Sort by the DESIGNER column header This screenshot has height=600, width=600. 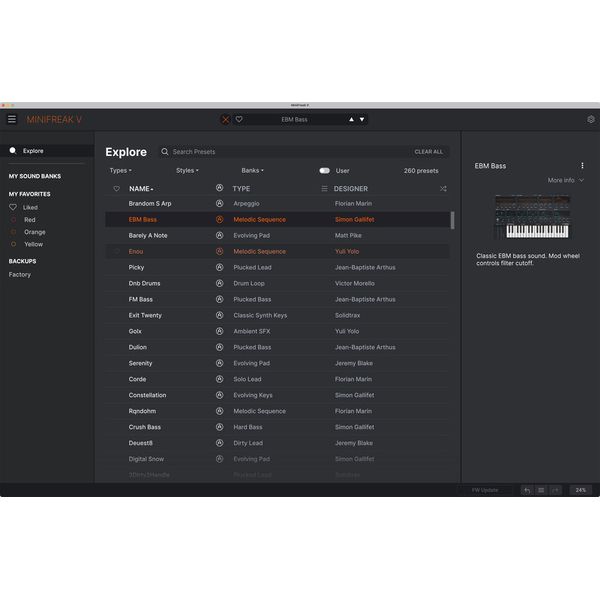pos(351,189)
